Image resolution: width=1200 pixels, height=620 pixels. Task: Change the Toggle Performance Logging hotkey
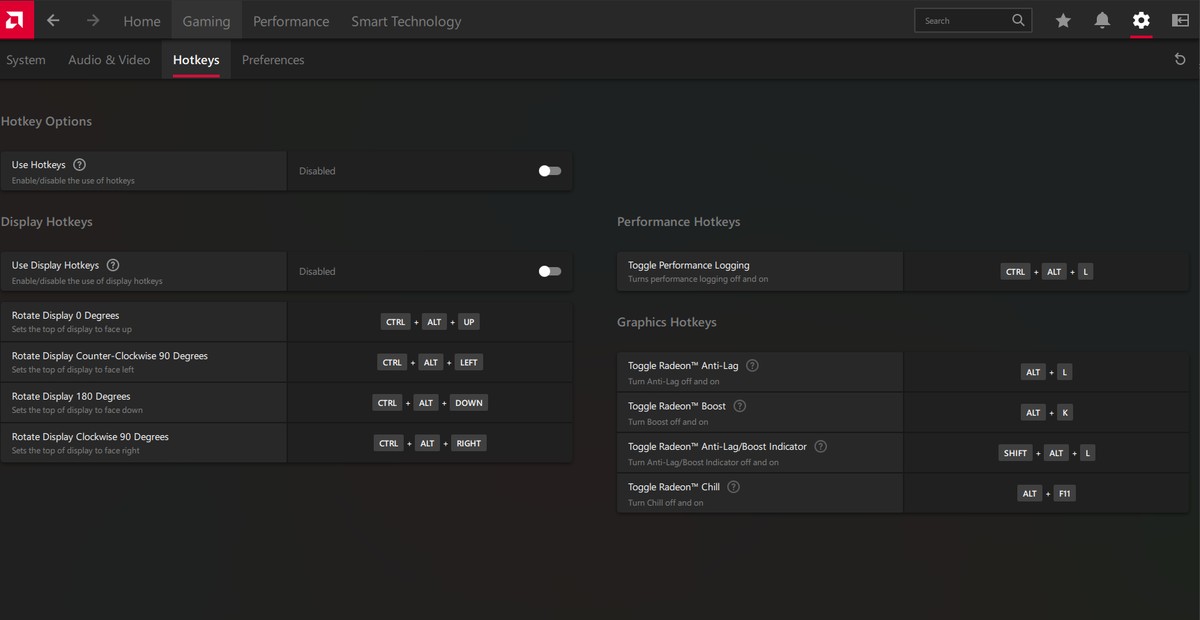pos(1046,272)
